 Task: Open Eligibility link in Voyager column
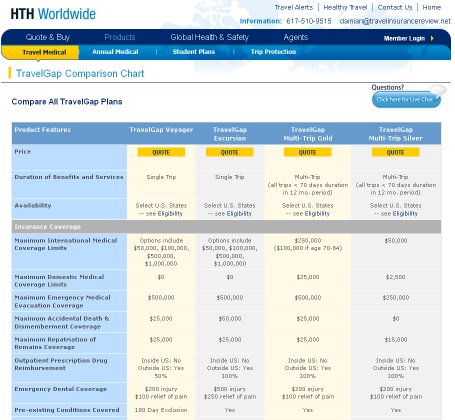click(170, 214)
